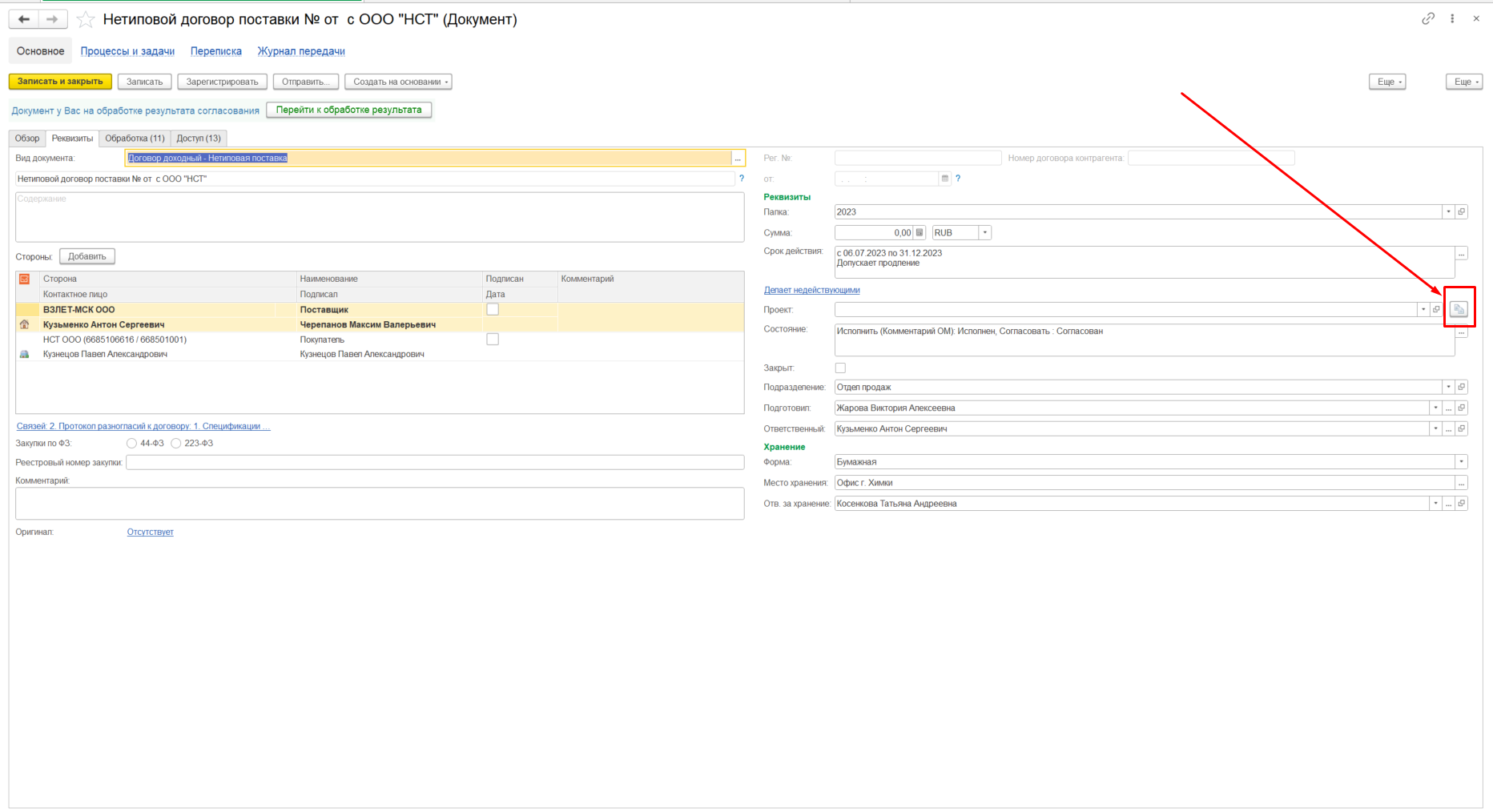Tick the Подписан checkbox for ВЗЛЕТ-МСК ООО
The image size is (1493, 812).
(493, 310)
